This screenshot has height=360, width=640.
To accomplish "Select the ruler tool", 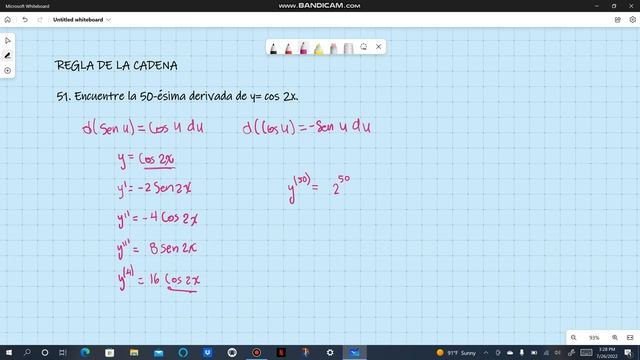I will (x=348, y=49).
